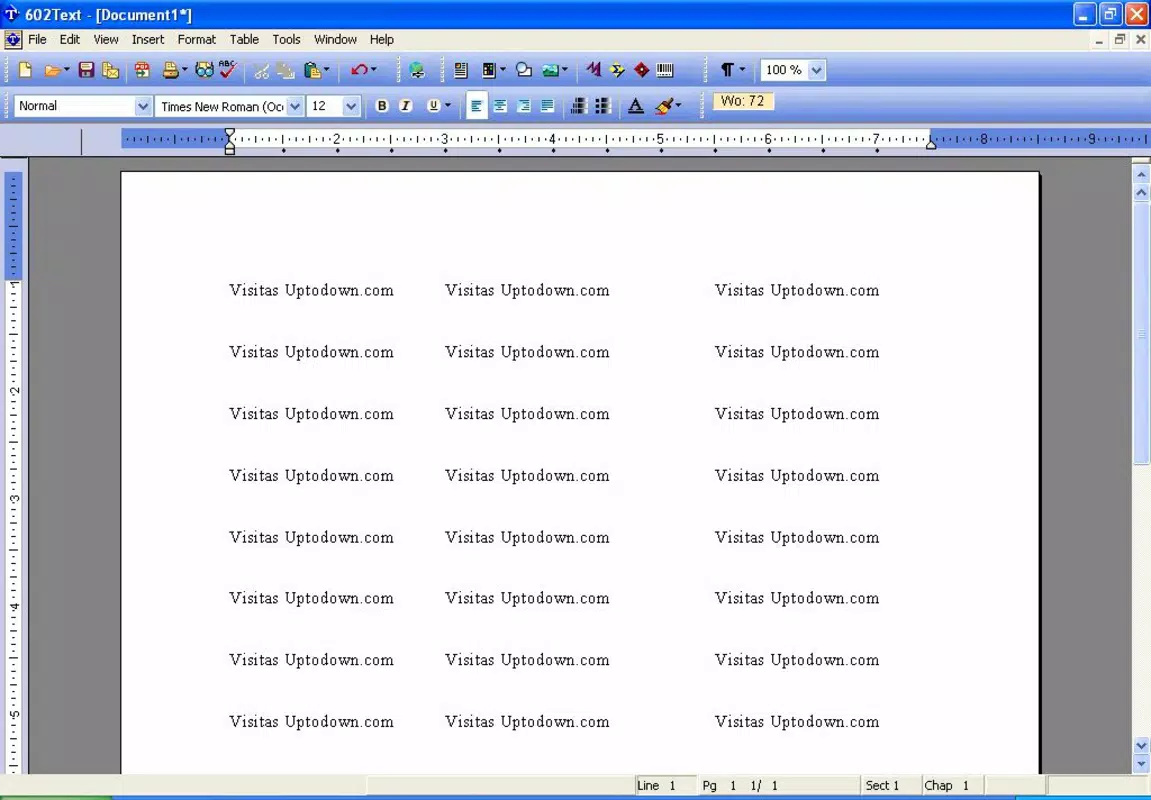Copy selection icon
This screenshot has width=1151, height=800.
286,70
